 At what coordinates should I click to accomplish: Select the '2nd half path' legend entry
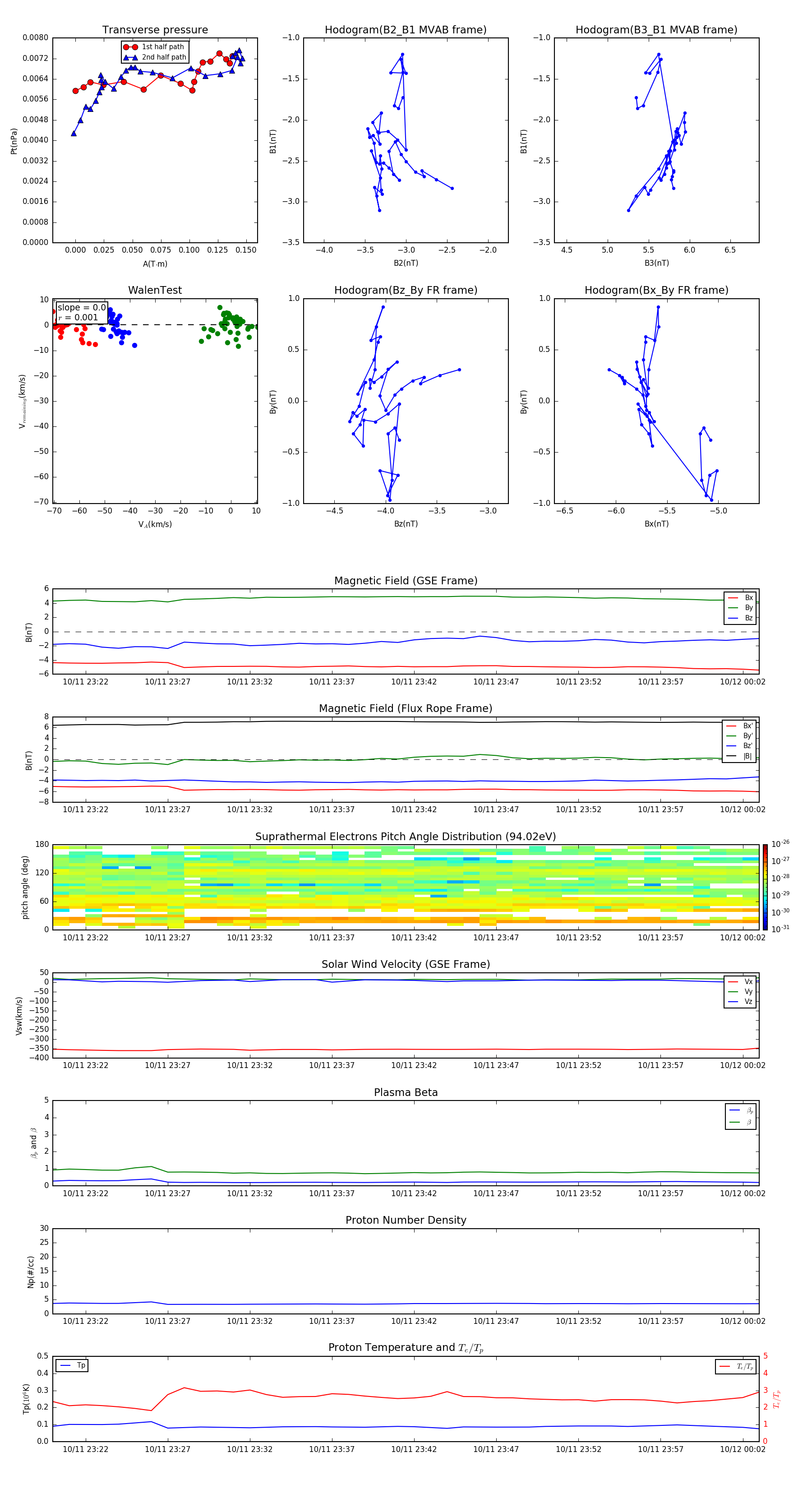(155, 57)
